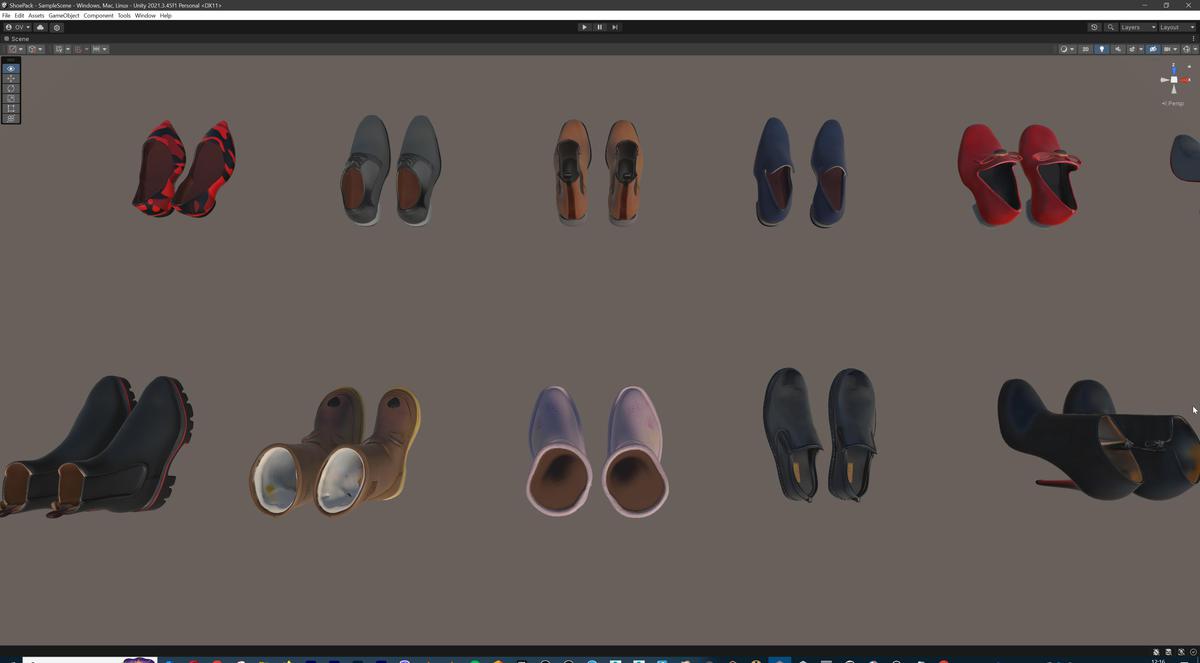
Task: Select the combined Transform tool
Action: point(10,118)
